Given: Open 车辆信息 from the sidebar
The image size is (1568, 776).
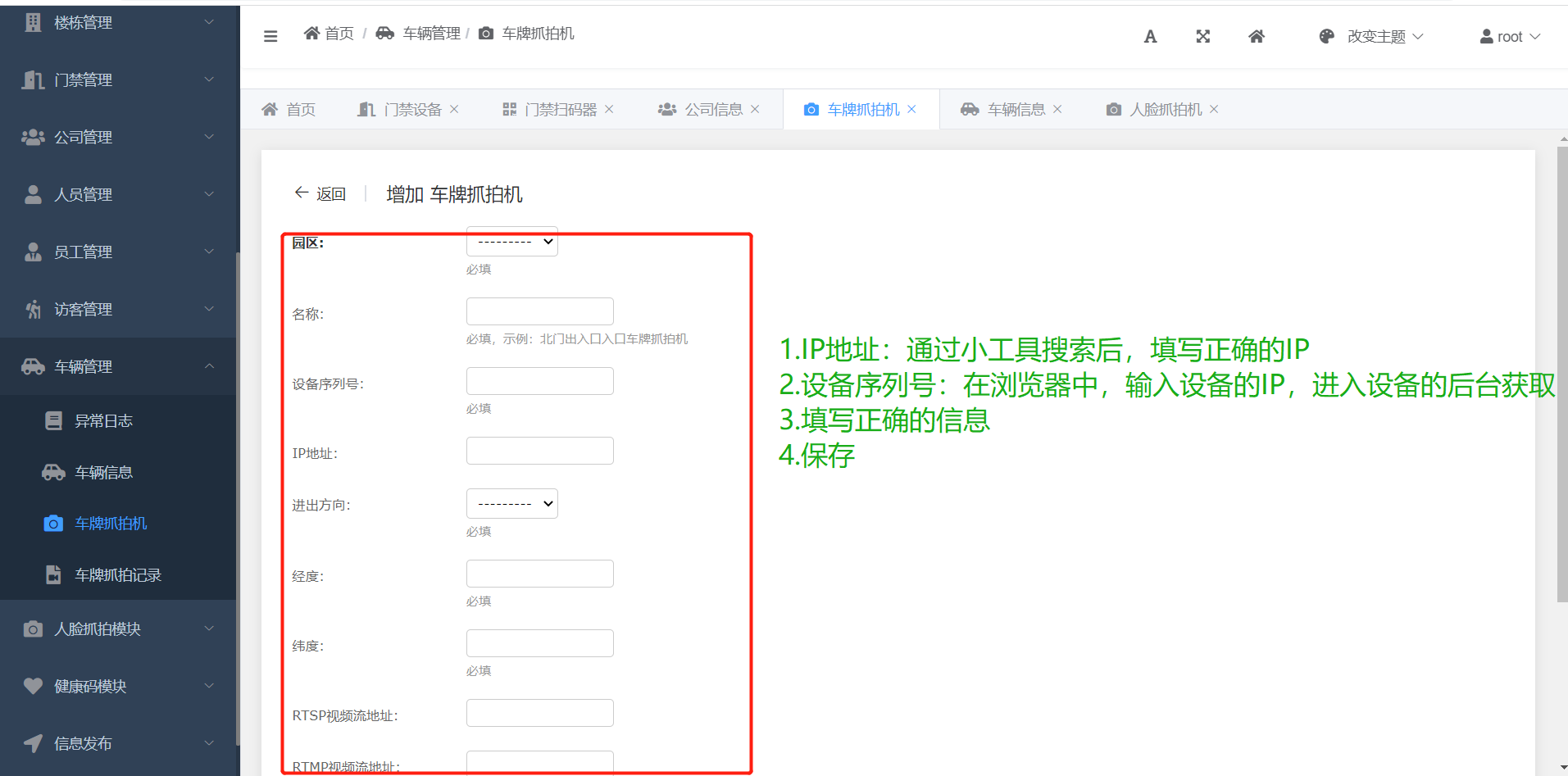Looking at the screenshot, I should 103,473.
